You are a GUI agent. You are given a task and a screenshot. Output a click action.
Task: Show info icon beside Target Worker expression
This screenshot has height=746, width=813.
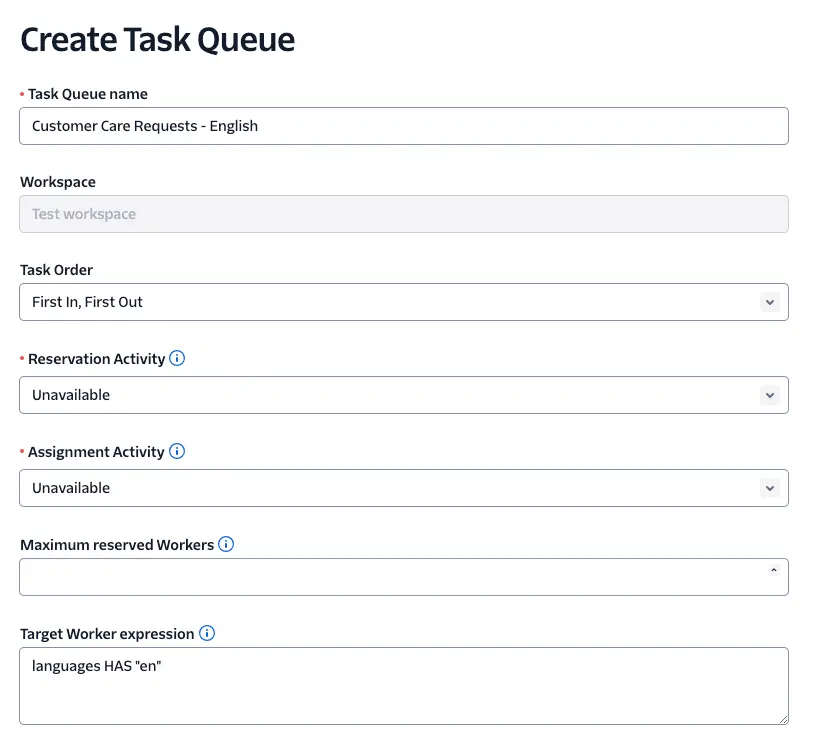point(207,633)
